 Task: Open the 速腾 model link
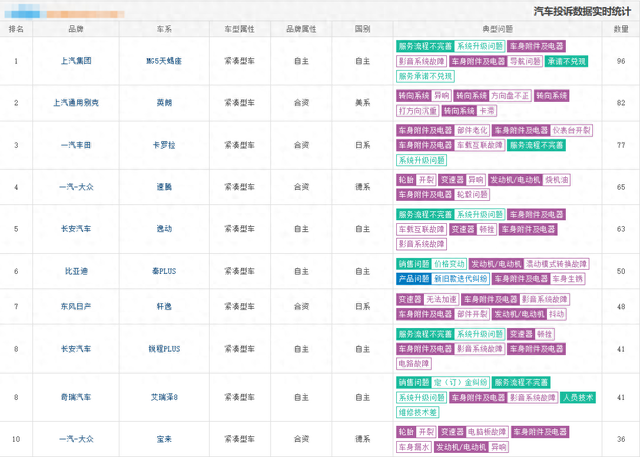(164, 187)
